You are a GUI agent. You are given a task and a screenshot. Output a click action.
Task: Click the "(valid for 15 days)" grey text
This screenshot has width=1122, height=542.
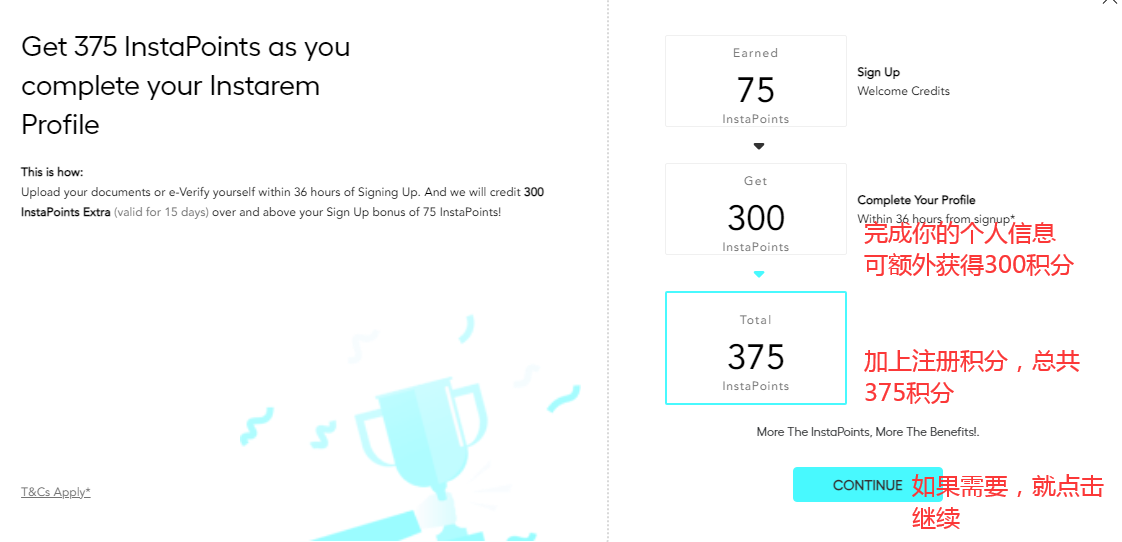161,212
